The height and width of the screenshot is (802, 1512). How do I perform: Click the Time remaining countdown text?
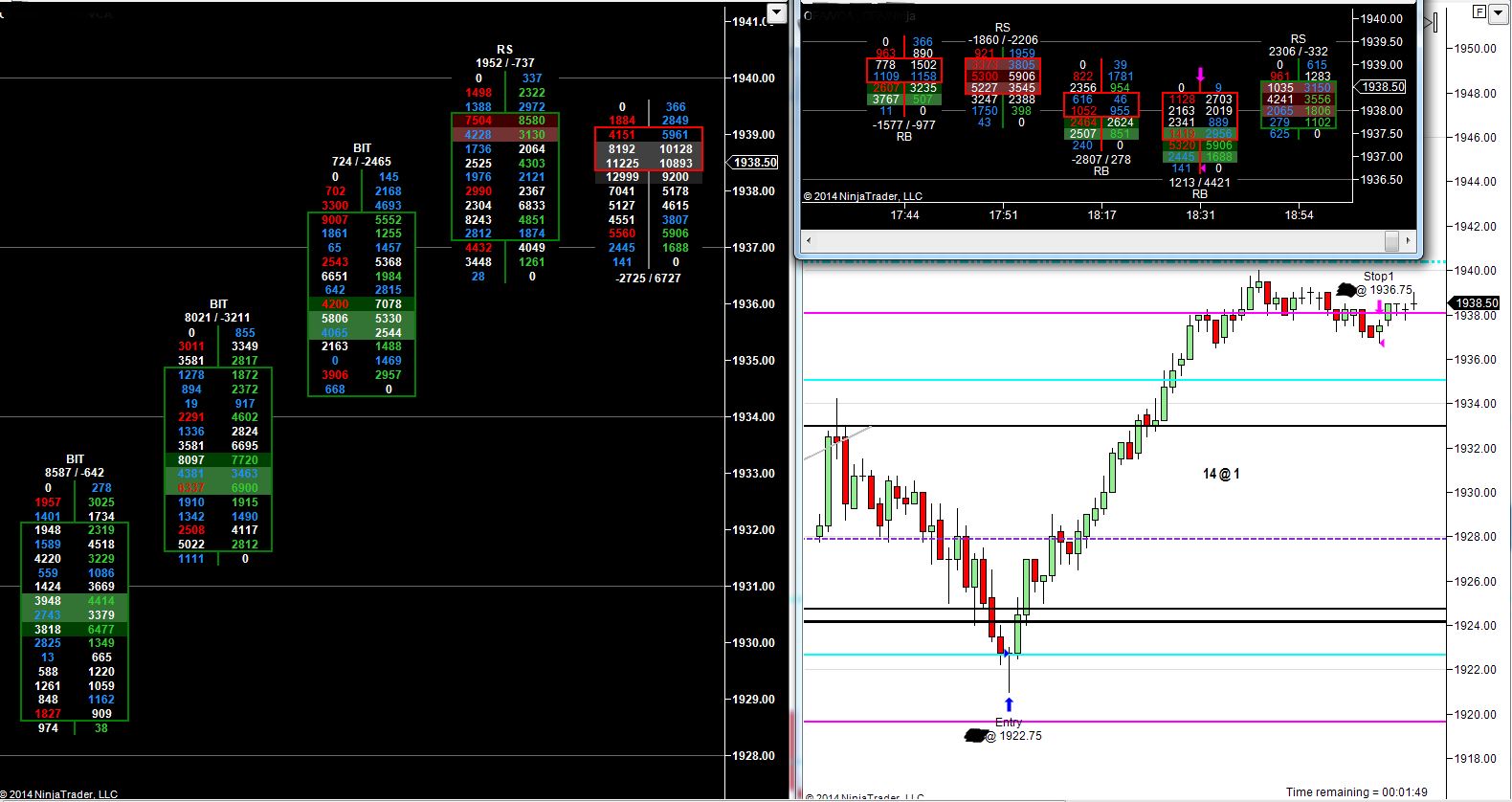(x=1356, y=792)
